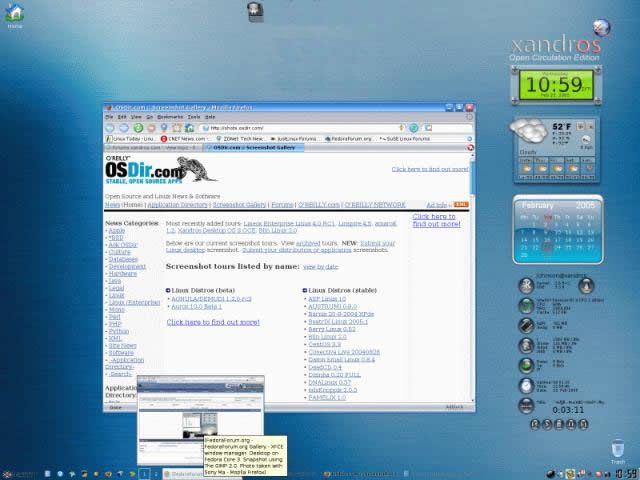
Task: Open the Home desktop icon
Action: (x=15, y=16)
